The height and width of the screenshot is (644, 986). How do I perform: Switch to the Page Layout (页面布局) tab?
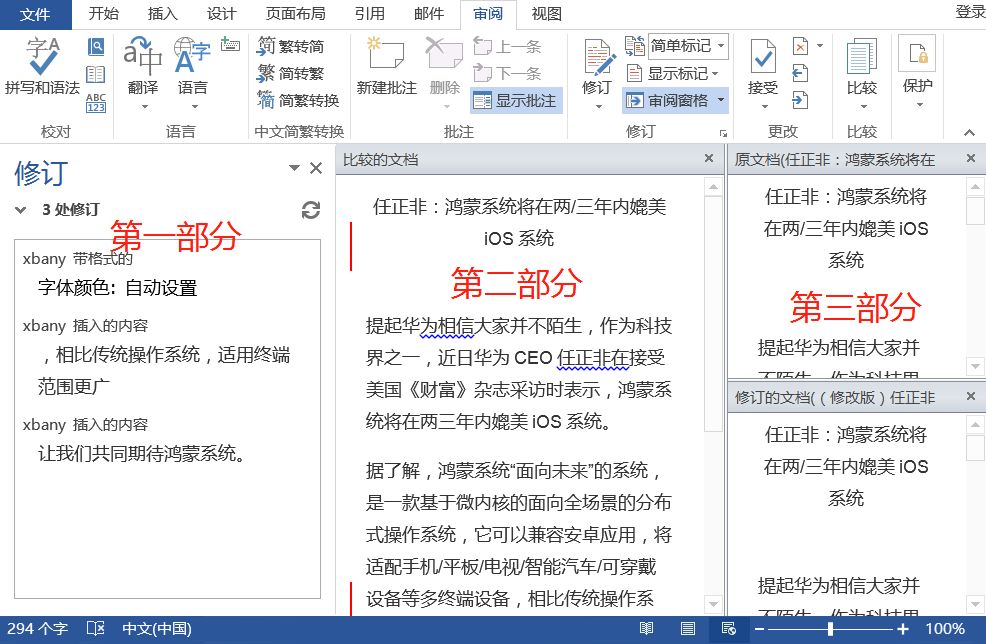click(296, 14)
